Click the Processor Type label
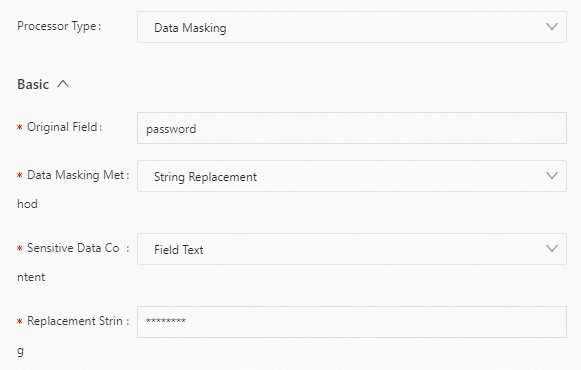 pyautogui.click(x=59, y=27)
